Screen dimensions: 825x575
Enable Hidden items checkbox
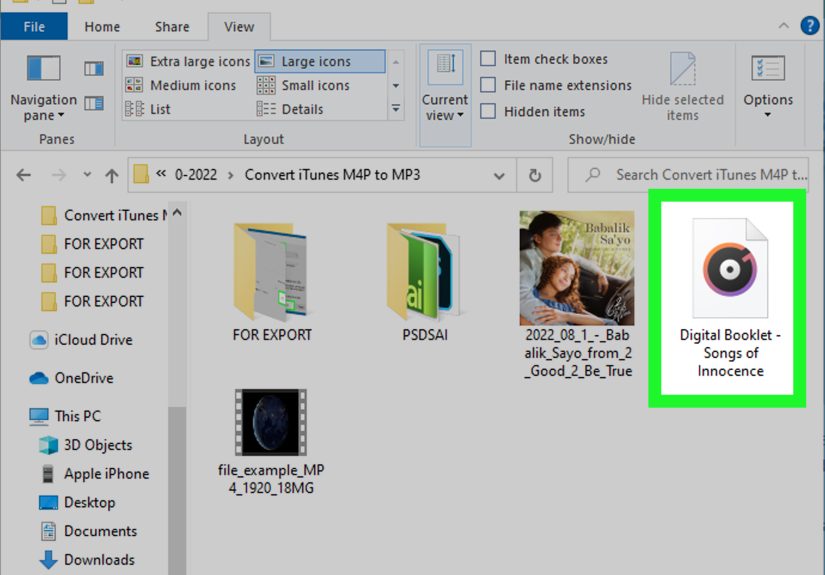488,111
